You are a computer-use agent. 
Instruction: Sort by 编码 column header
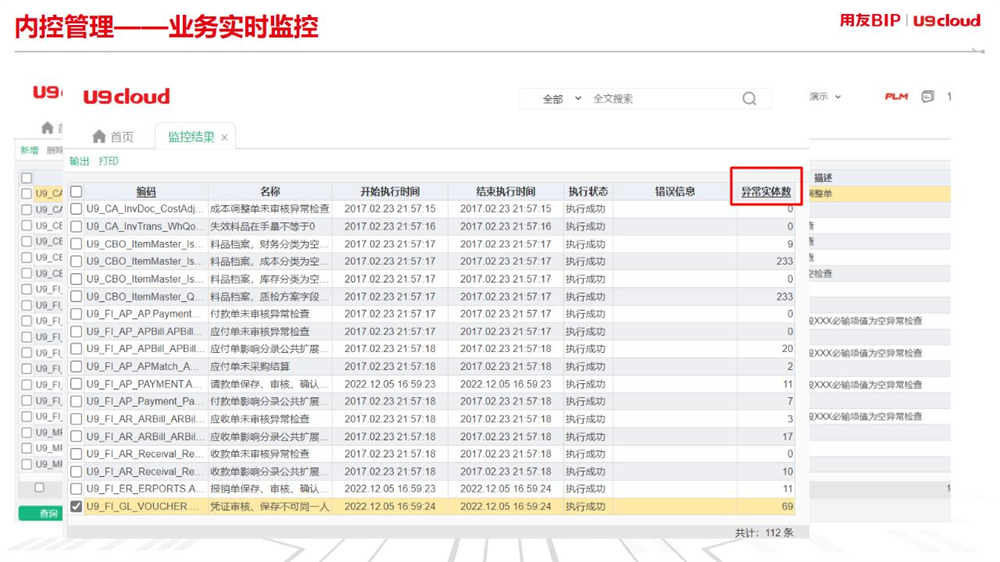(x=146, y=191)
